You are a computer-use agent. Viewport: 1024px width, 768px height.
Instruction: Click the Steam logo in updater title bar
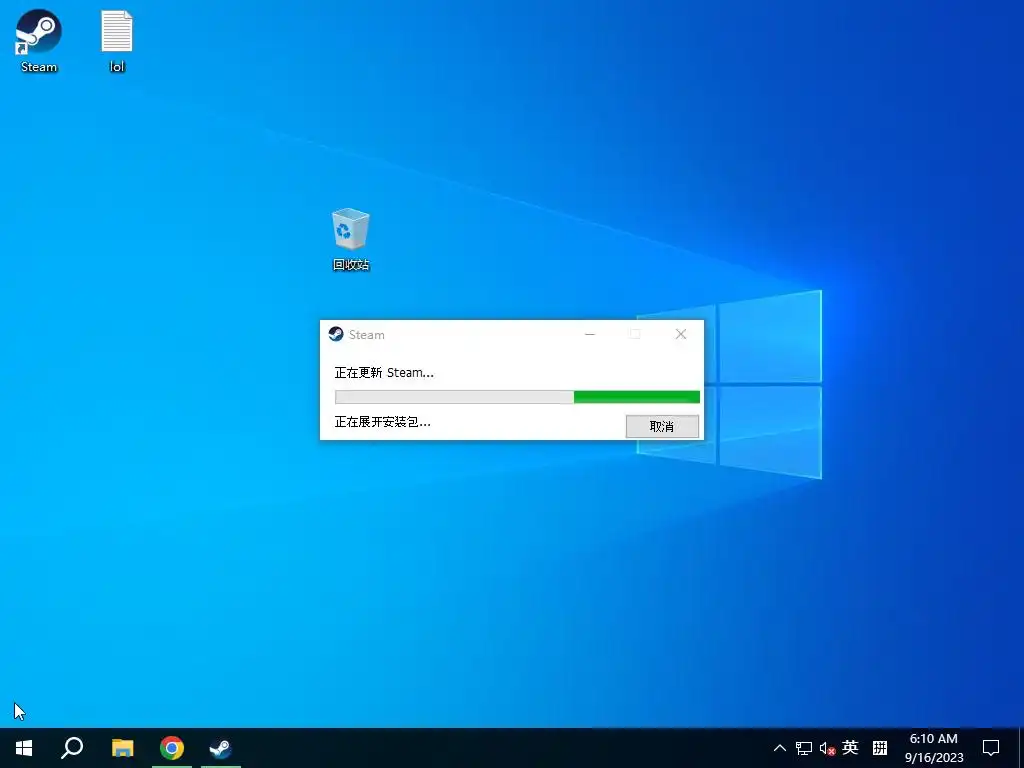[x=336, y=334]
